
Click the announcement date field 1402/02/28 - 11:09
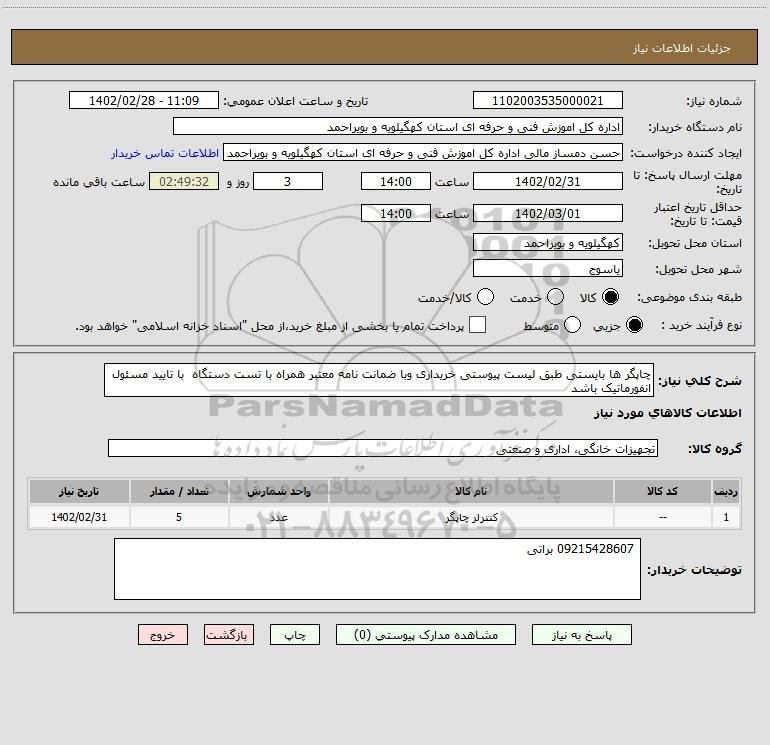point(144,101)
